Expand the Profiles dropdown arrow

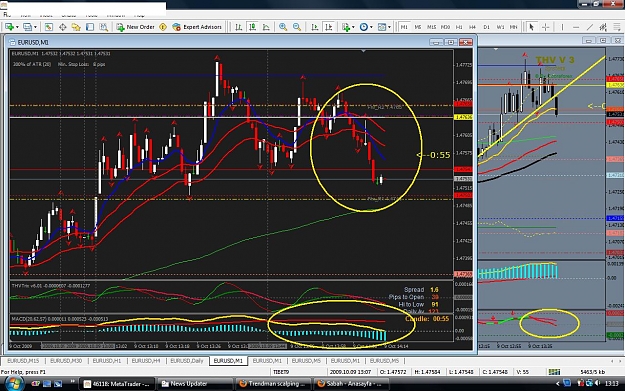[35, 27]
